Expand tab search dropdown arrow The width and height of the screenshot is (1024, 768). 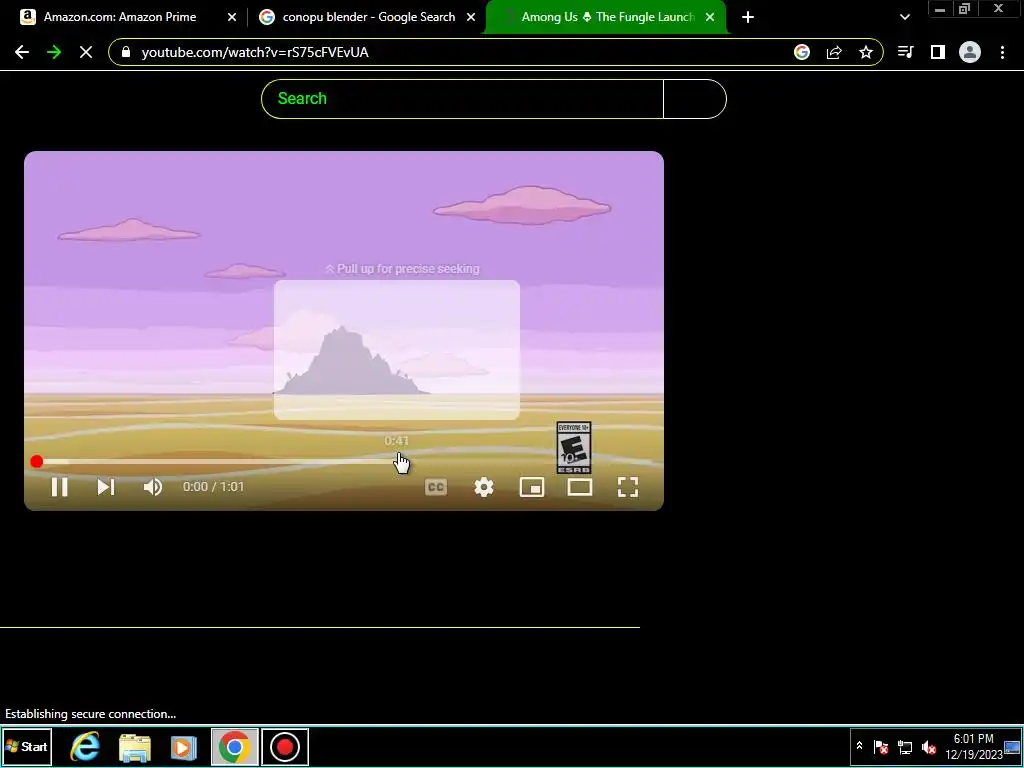(904, 17)
